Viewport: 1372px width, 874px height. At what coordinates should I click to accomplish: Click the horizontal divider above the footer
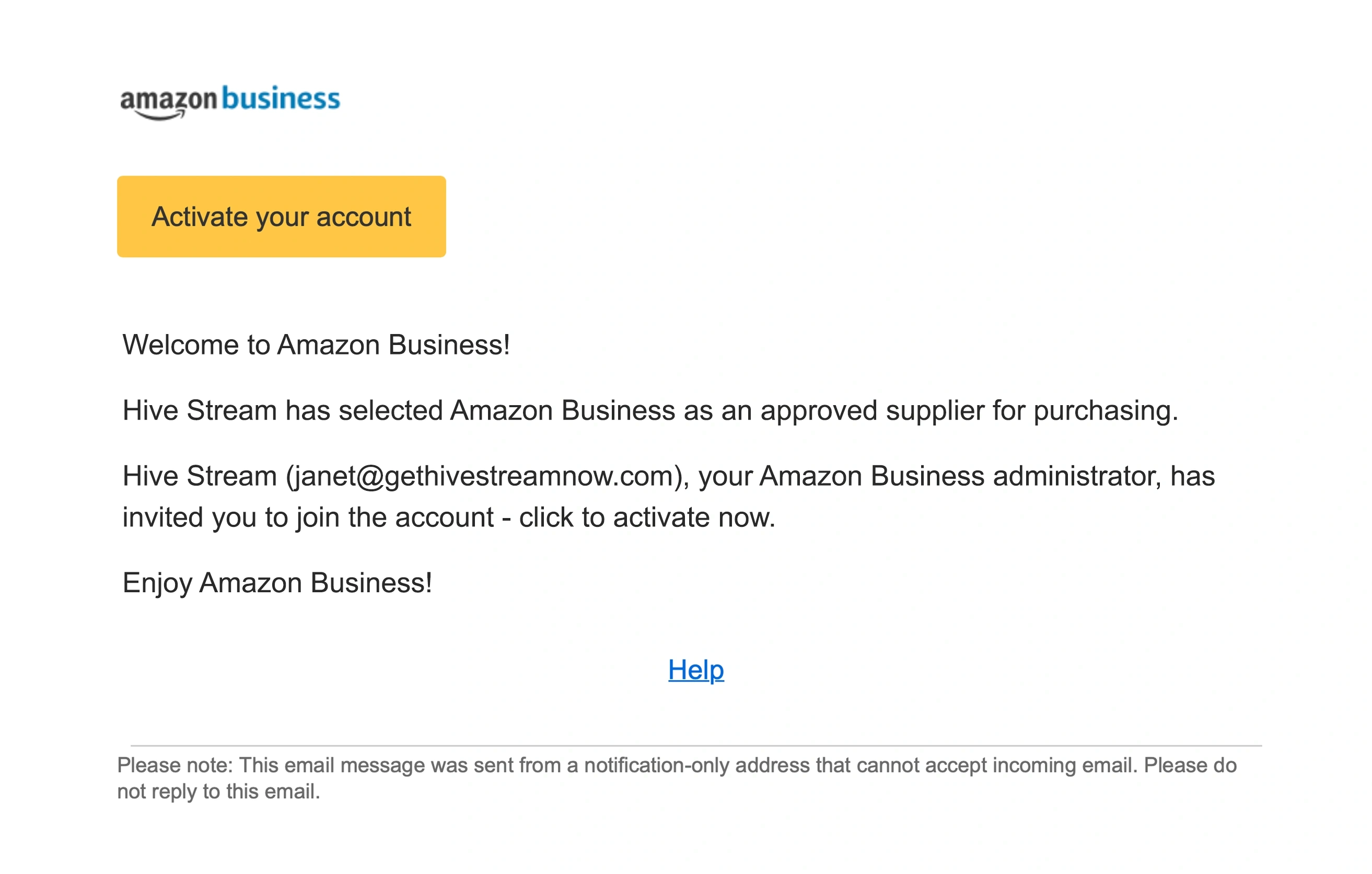click(696, 745)
